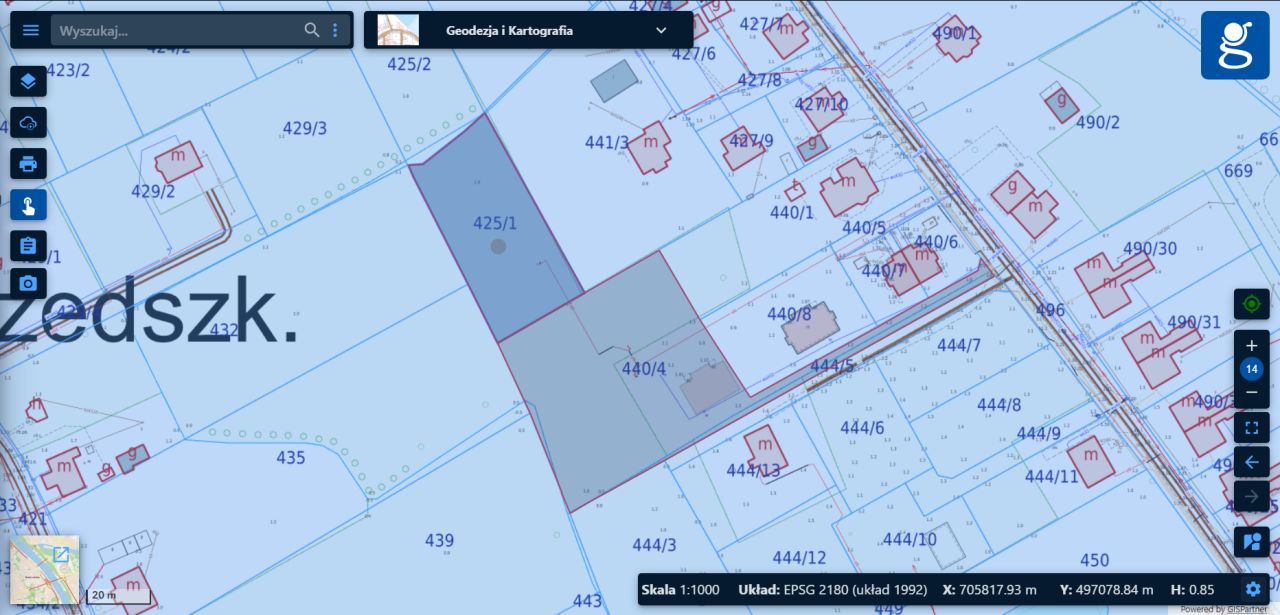Click the 20 m scale bar
The image size is (1280, 615).
[x=118, y=597]
